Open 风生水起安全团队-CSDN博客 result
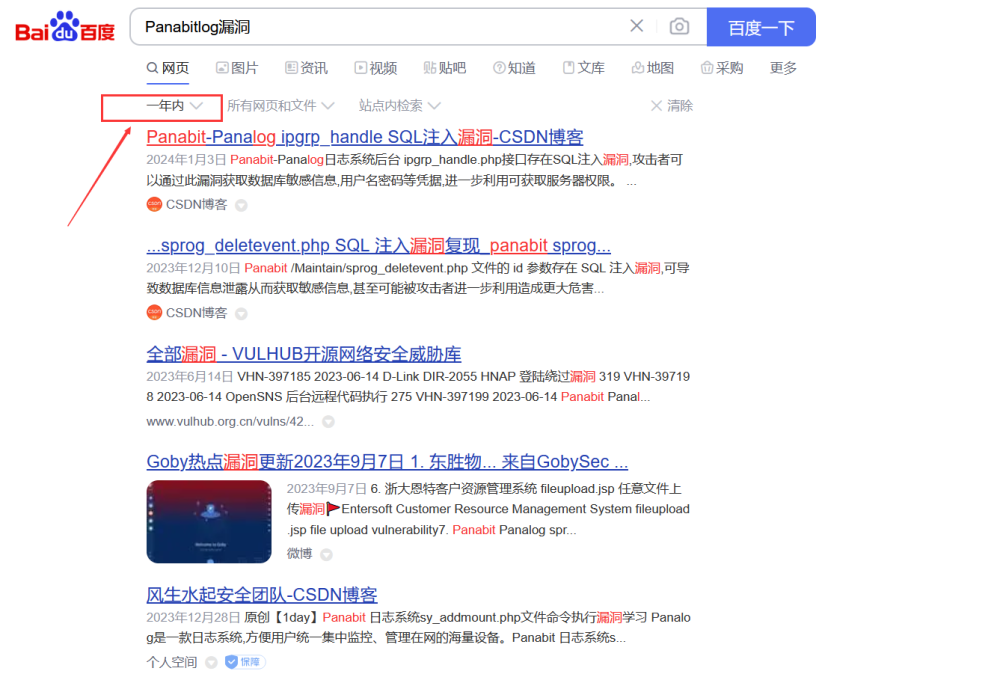This screenshot has width=1000, height=686. coord(261,595)
